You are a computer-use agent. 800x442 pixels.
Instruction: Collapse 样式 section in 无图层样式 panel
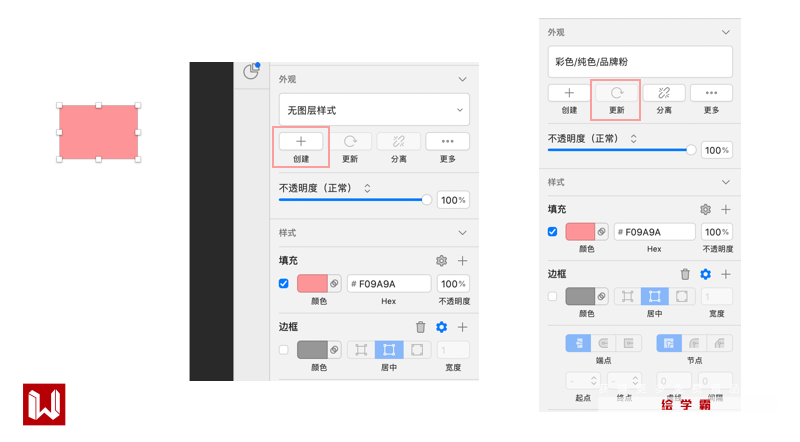[462, 233]
